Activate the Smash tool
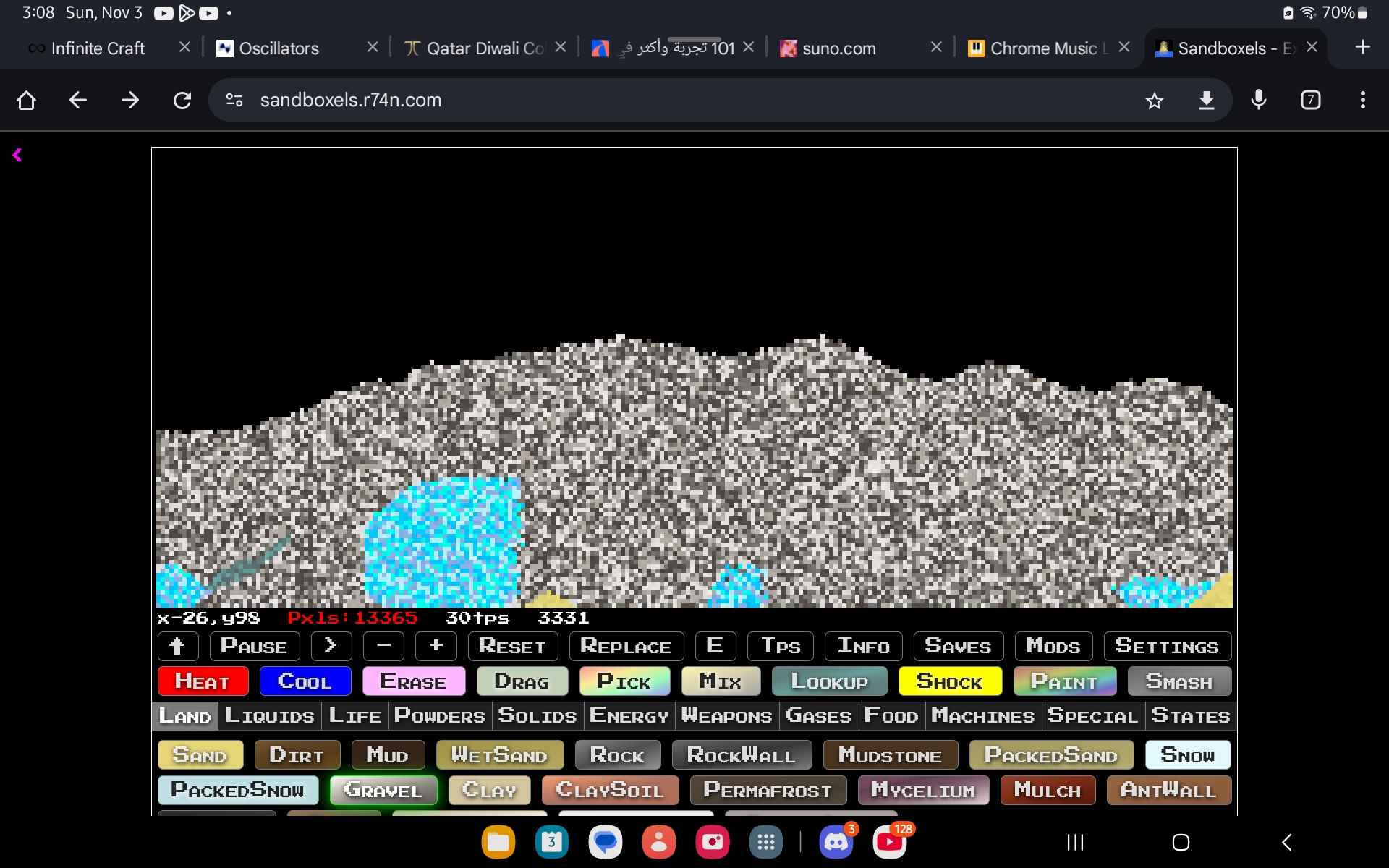 coord(1178,681)
